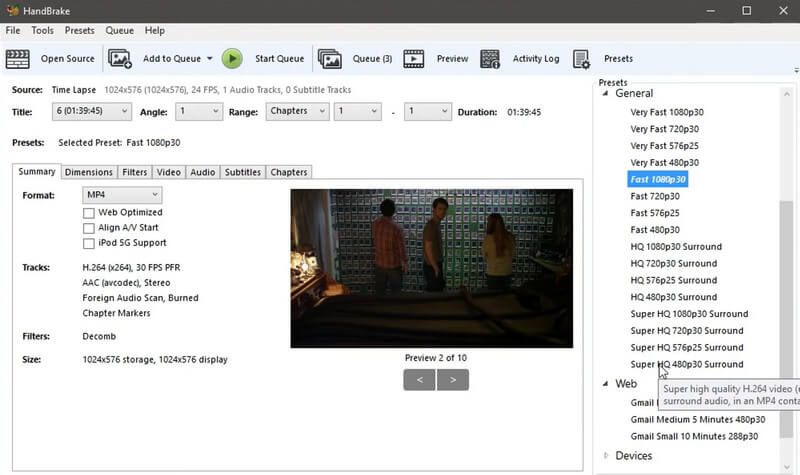Screen dimensions: 800x475
Task: Click the Add to Queue image icon
Action: 120,59
